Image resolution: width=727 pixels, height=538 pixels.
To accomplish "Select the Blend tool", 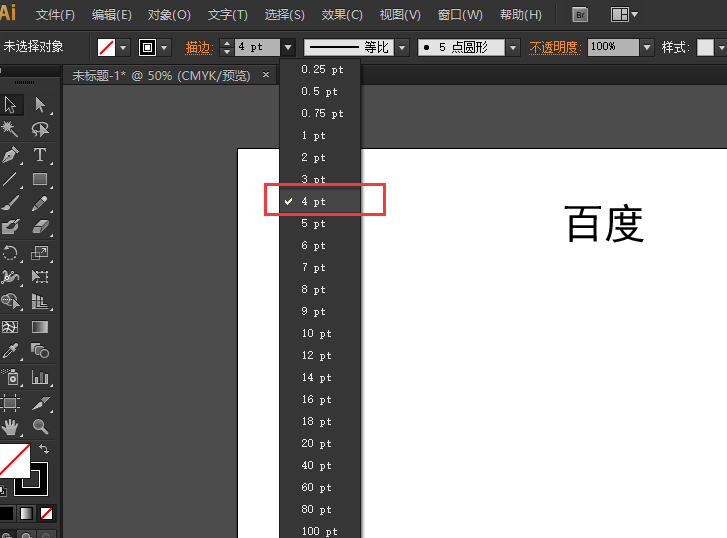I will tap(40, 351).
